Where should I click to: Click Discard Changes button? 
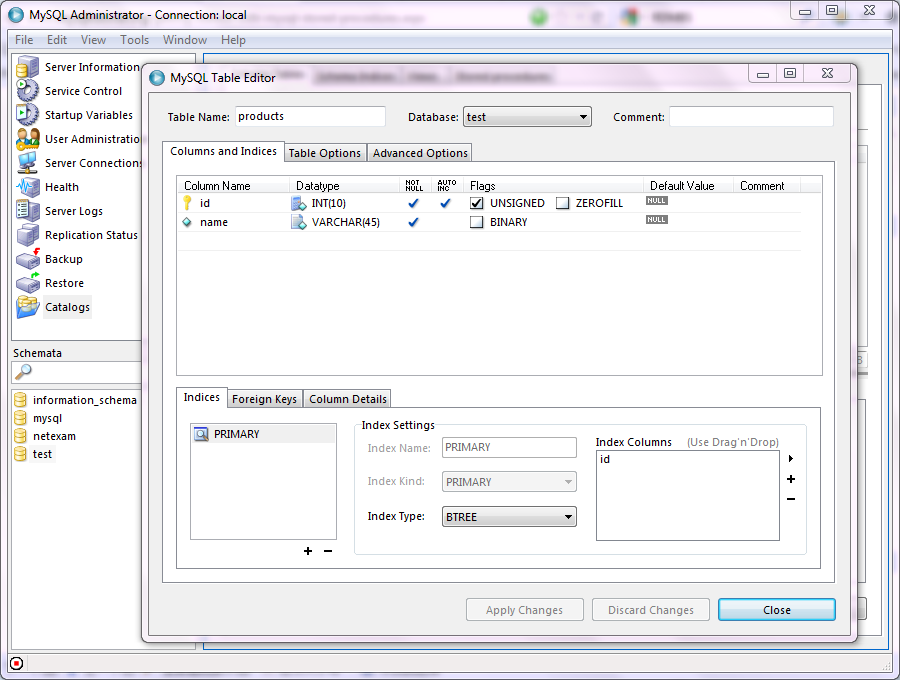651,610
